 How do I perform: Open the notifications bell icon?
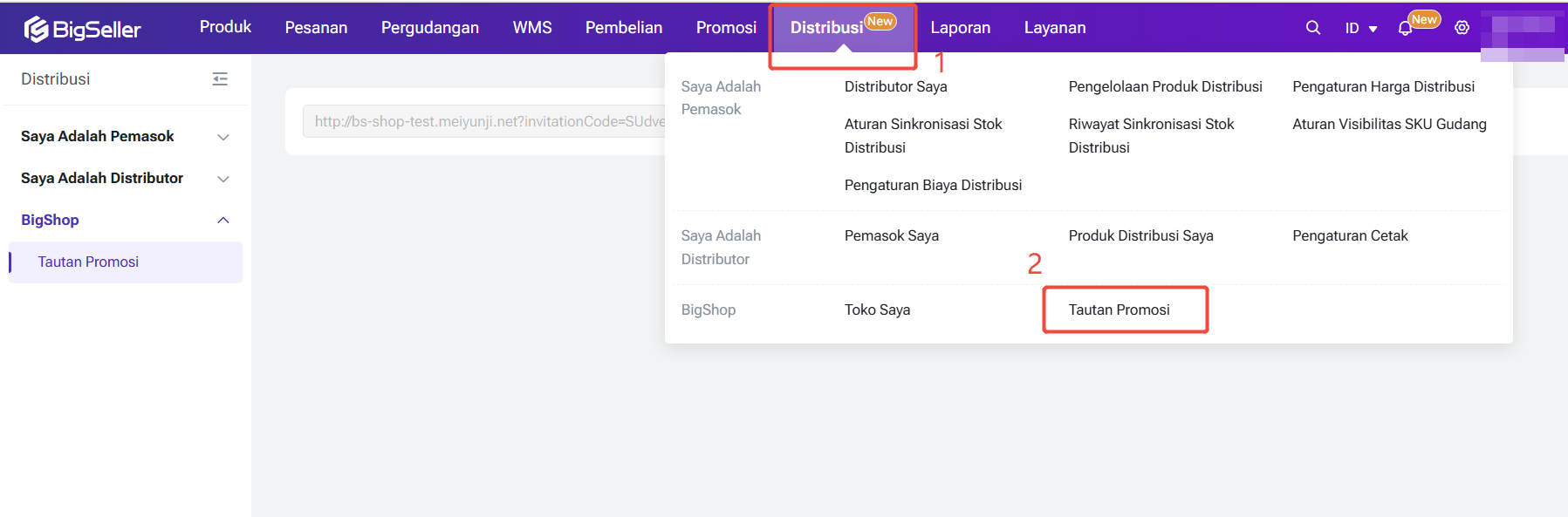1405,29
